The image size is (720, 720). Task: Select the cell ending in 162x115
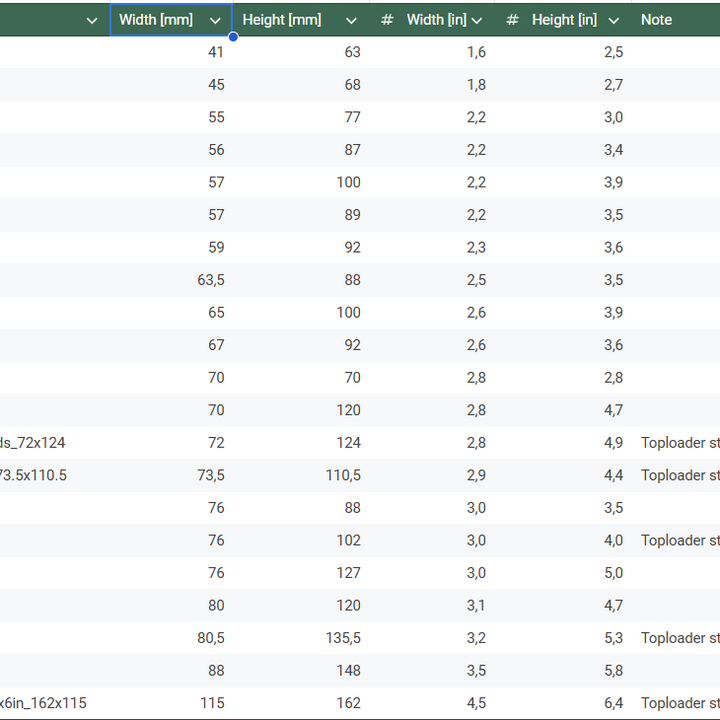pyautogui.click(x=44, y=703)
